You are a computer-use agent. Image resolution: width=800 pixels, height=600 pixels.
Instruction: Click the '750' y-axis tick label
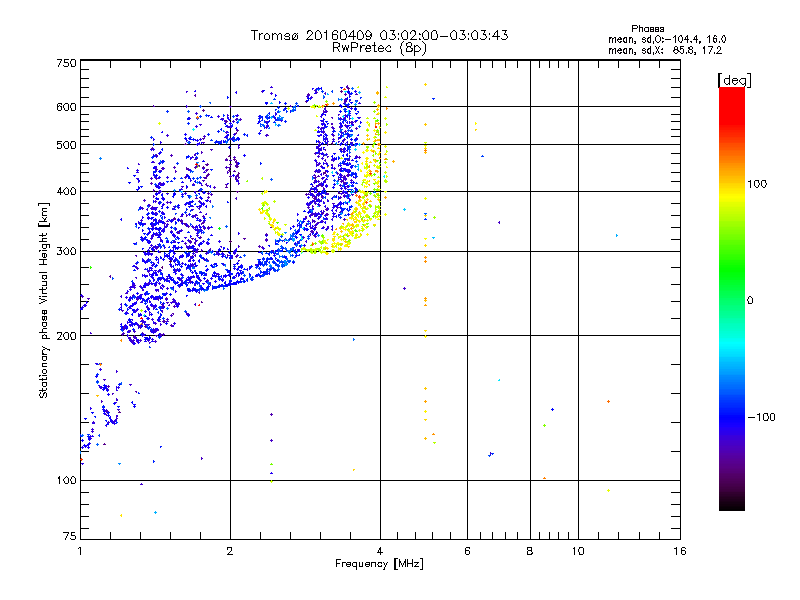pos(66,63)
